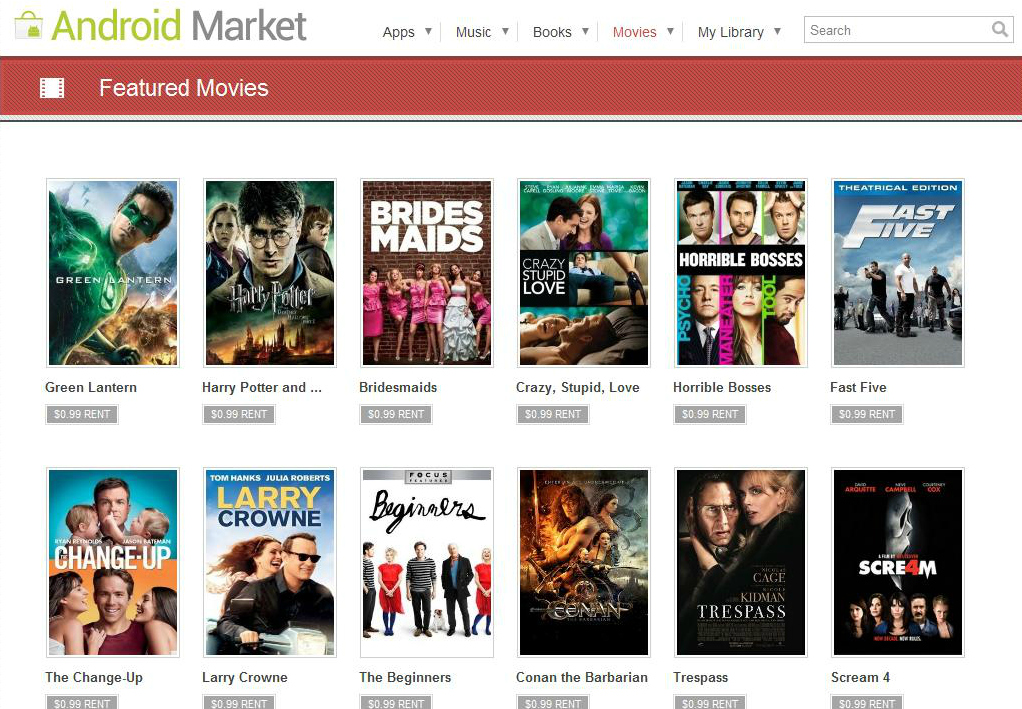
Task: Click the film strip icon beside Featured Movies
Action: pyautogui.click(x=52, y=88)
